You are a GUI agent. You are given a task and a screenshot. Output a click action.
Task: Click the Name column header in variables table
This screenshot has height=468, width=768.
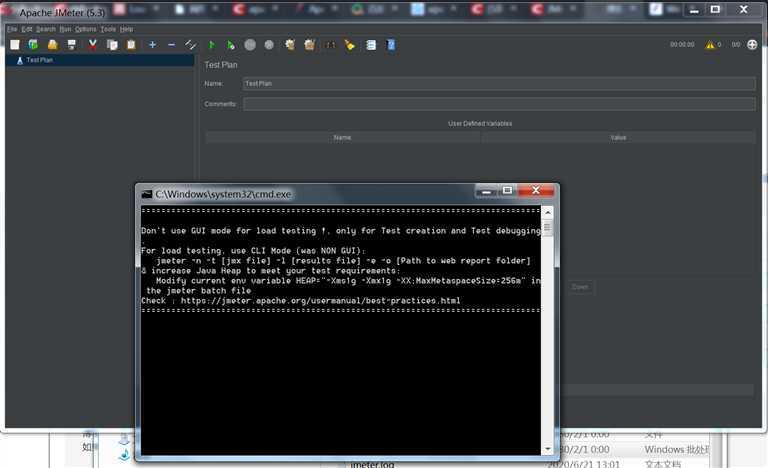342,138
